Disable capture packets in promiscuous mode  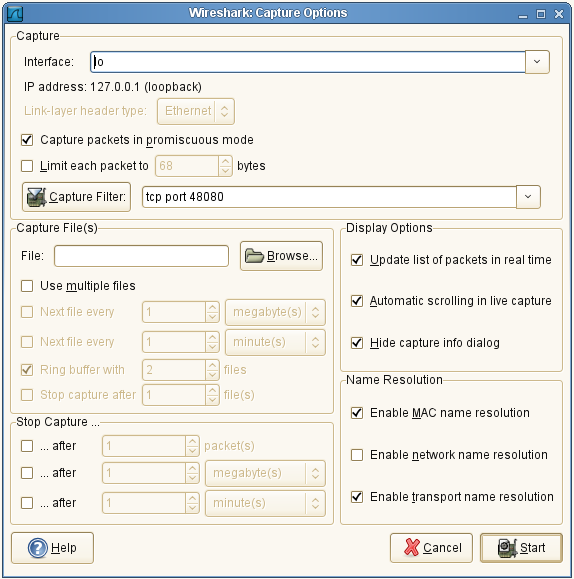pos(27,140)
